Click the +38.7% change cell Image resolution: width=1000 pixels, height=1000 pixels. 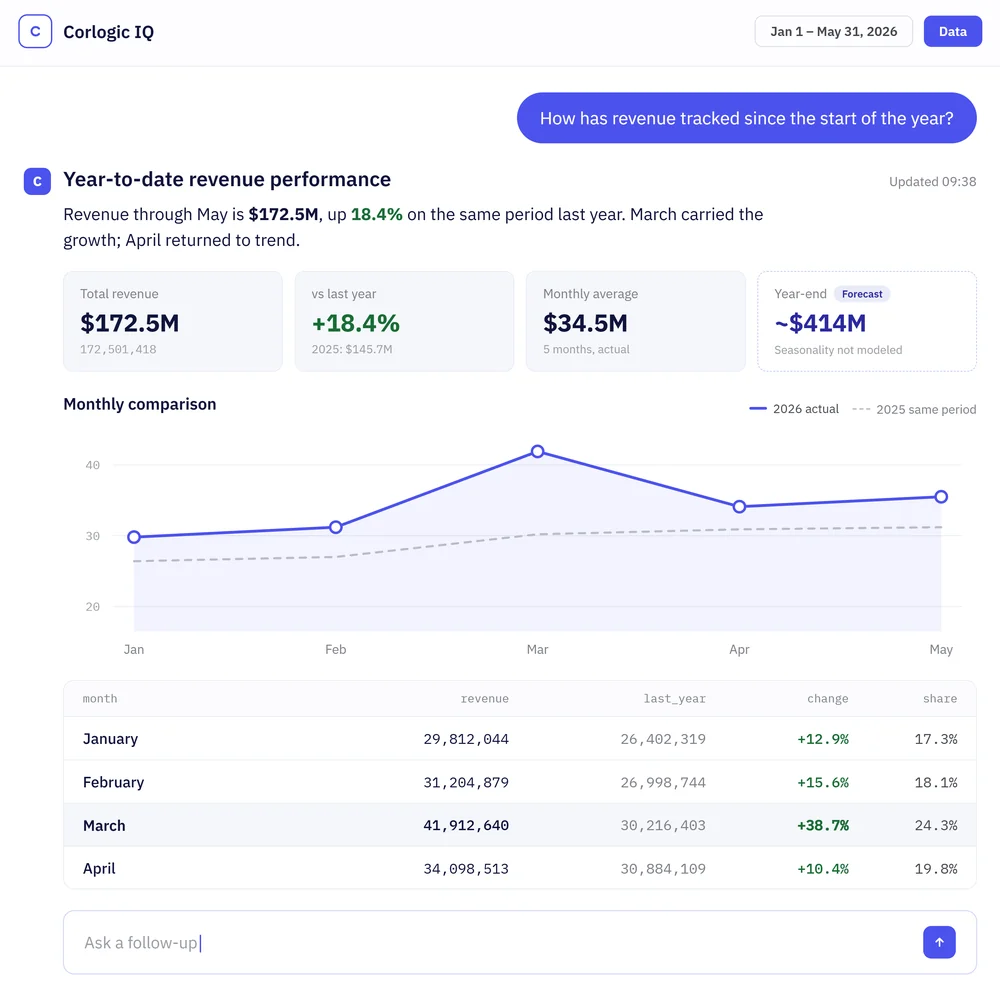tap(823, 826)
